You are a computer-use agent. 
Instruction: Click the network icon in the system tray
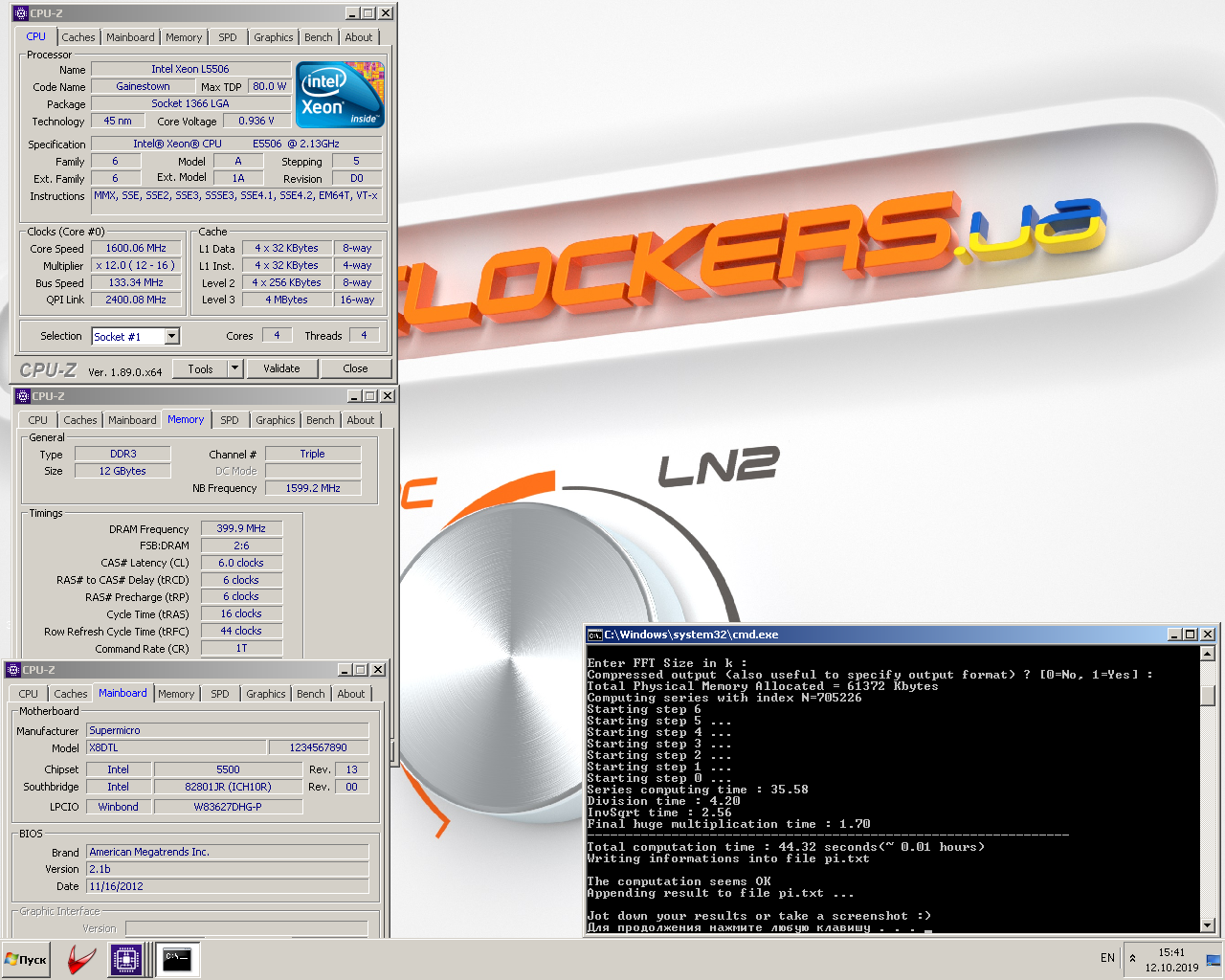pos(1214,959)
